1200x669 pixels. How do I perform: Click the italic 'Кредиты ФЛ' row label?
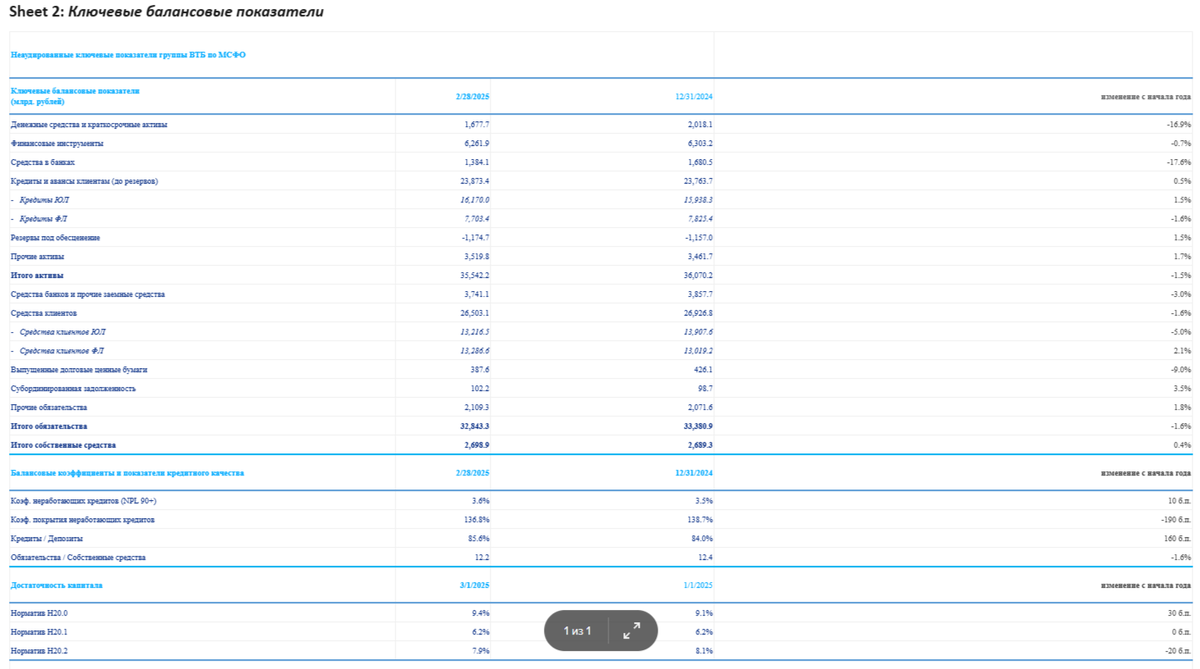pos(44,219)
